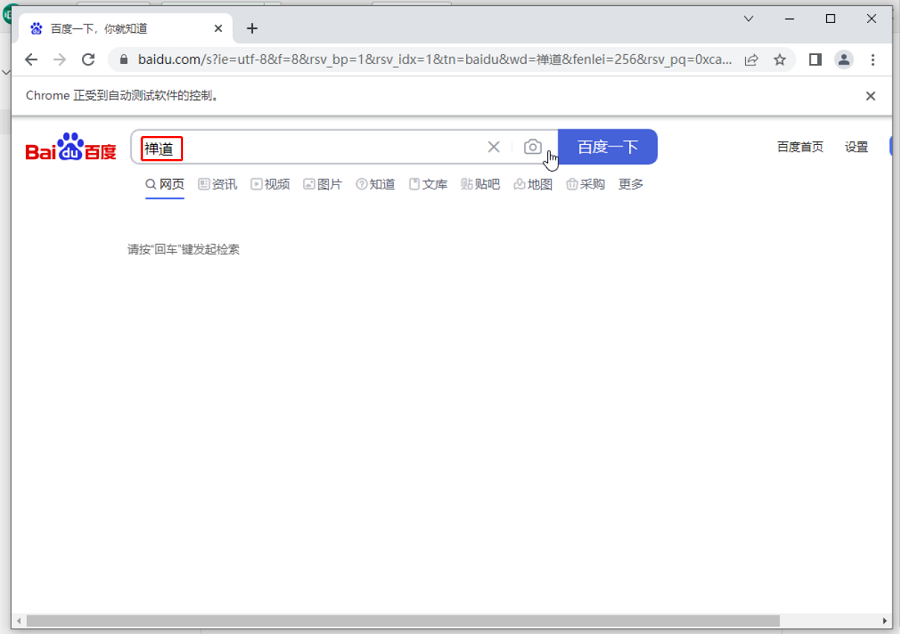Share this page icon in address bar
Screen dimensions: 900x634
pyautogui.click(x=751, y=60)
